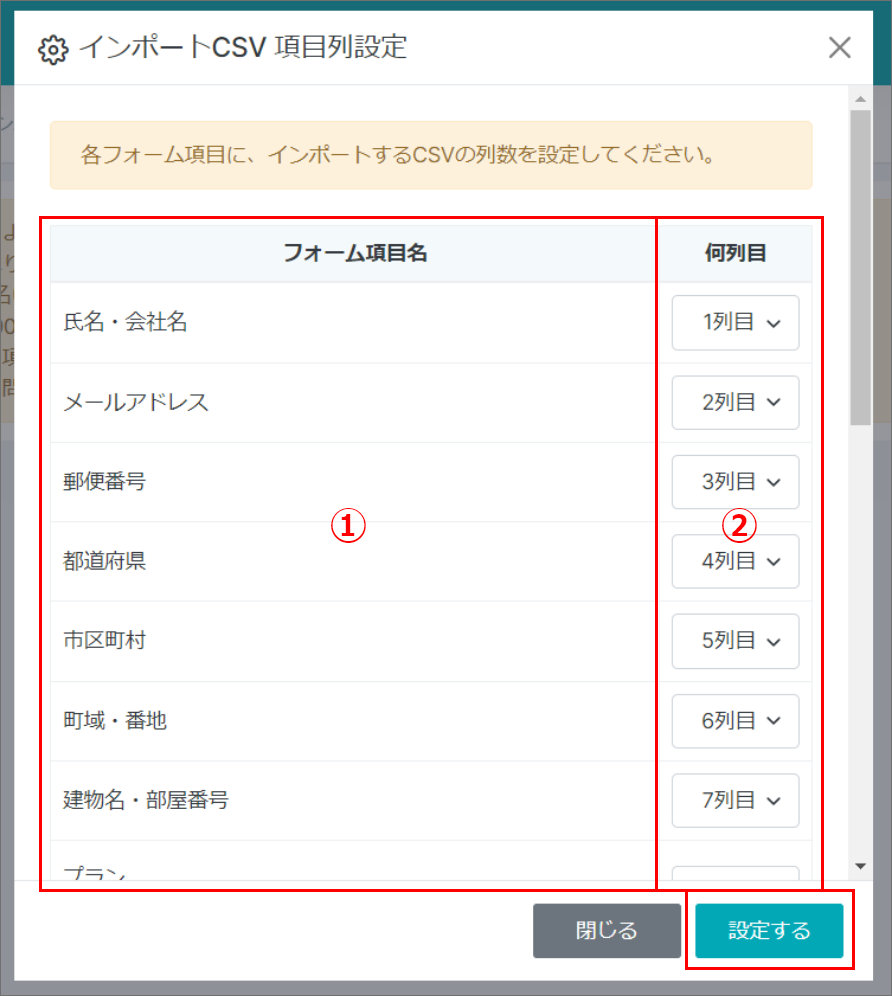892x996 pixels.
Task: Close the dialog with the X icon
Action: click(839, 47)
